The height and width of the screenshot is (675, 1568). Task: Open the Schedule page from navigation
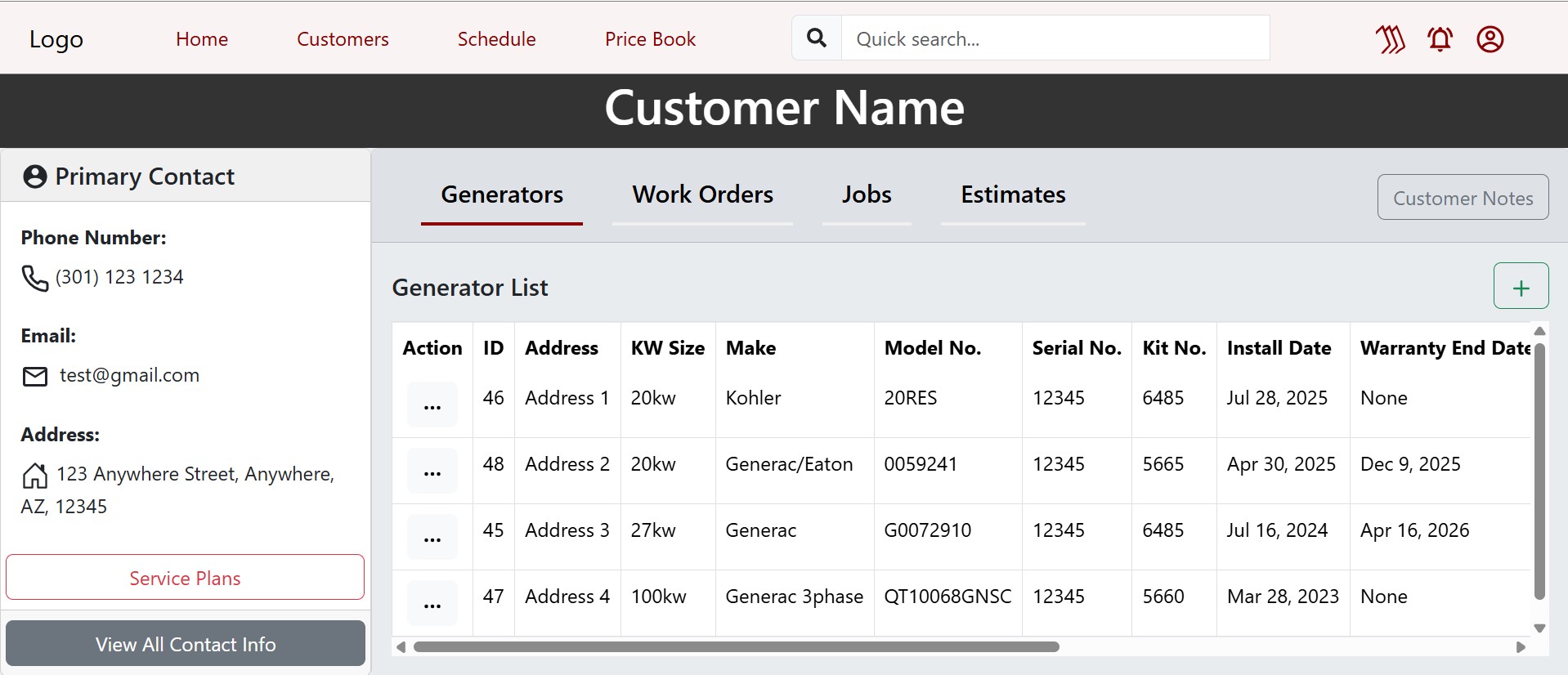(496, 39)
